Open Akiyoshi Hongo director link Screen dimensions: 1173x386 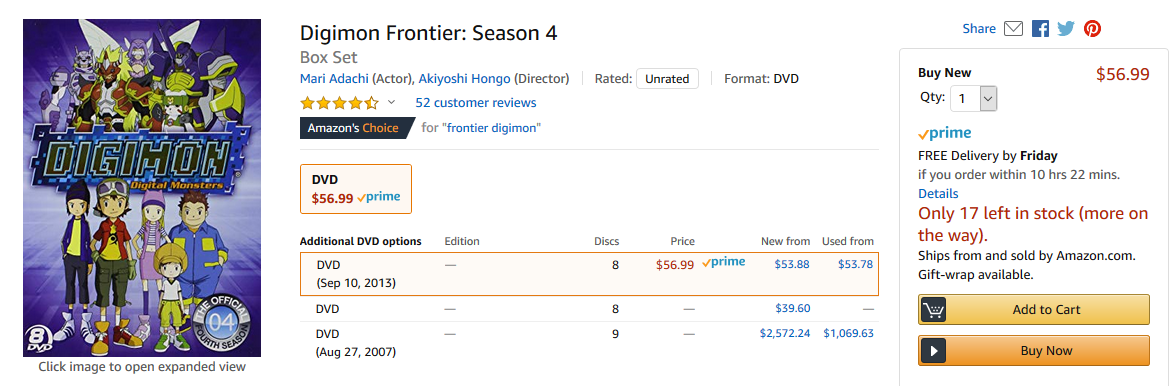coord(465,79)
